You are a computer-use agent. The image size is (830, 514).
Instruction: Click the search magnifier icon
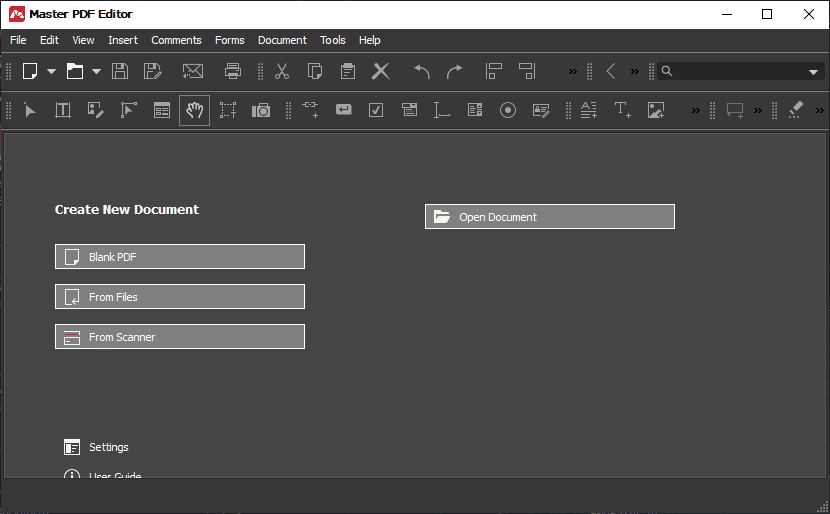[x=667, y=71]
